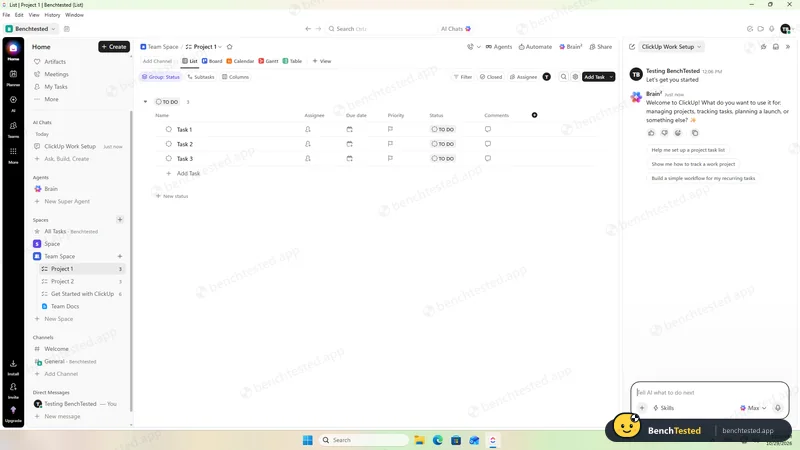Click the call icon left of Agents
The width and height of the screenshot is (800, 450).
coord(470,46)
